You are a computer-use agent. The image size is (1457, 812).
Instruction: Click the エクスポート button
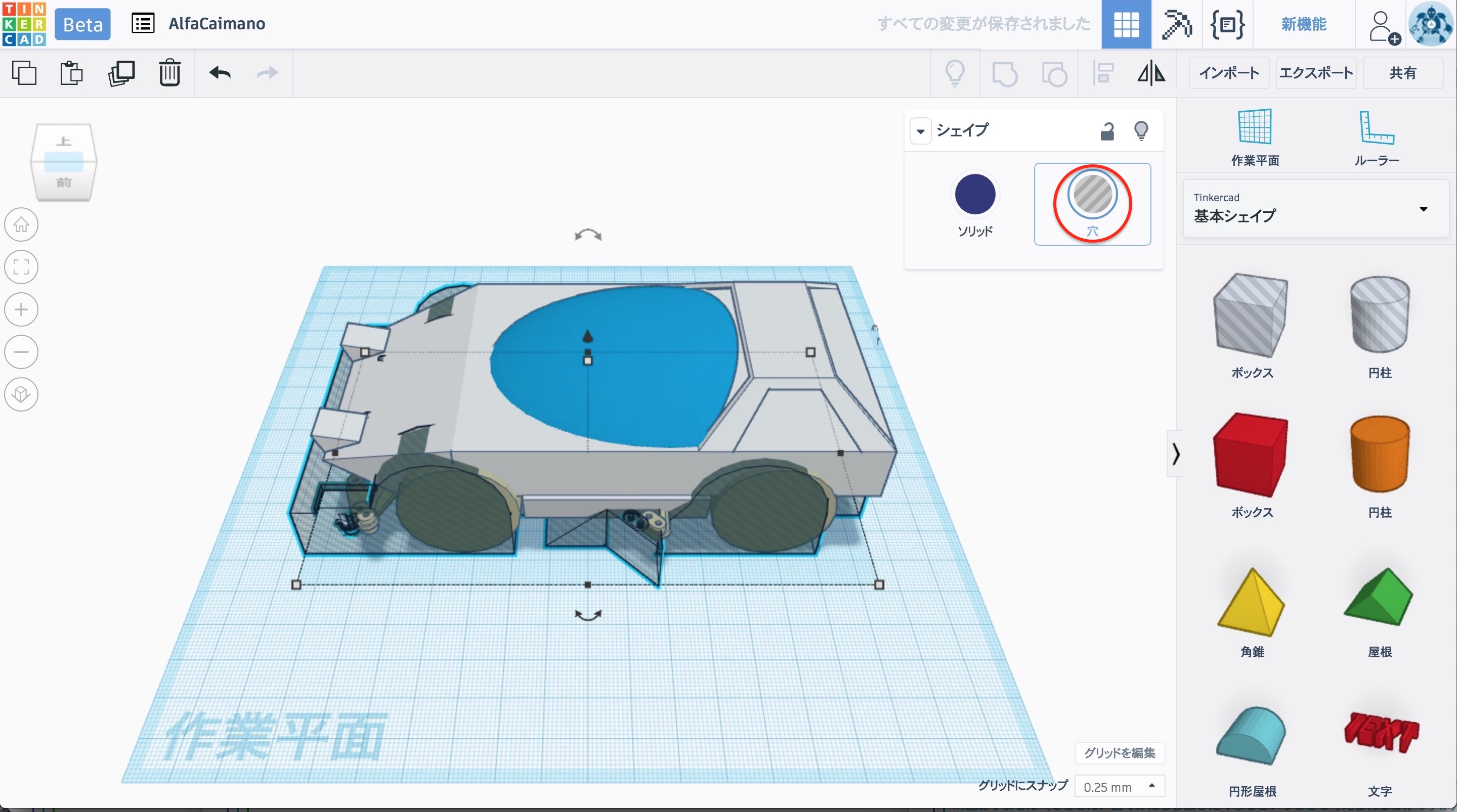pos(1315,73)
